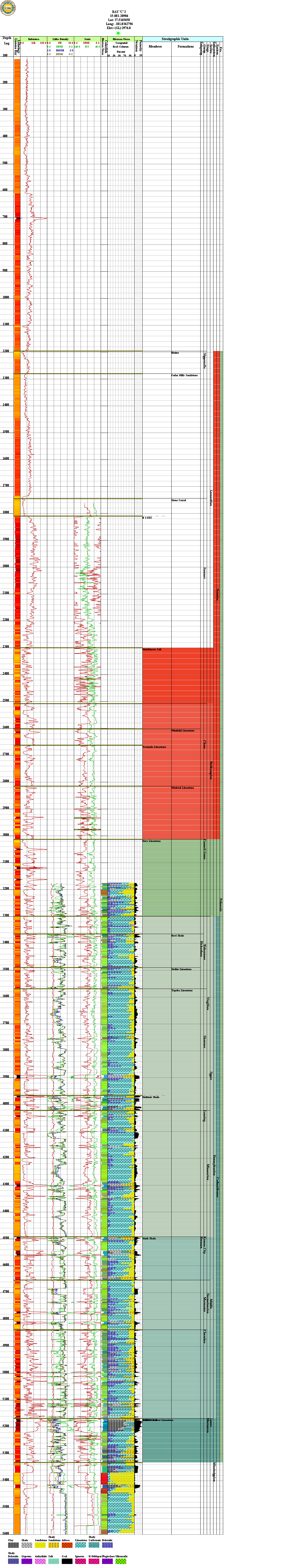
Task: Select the Shaly Dolomite legend swatch
Action: (13, 1561)
